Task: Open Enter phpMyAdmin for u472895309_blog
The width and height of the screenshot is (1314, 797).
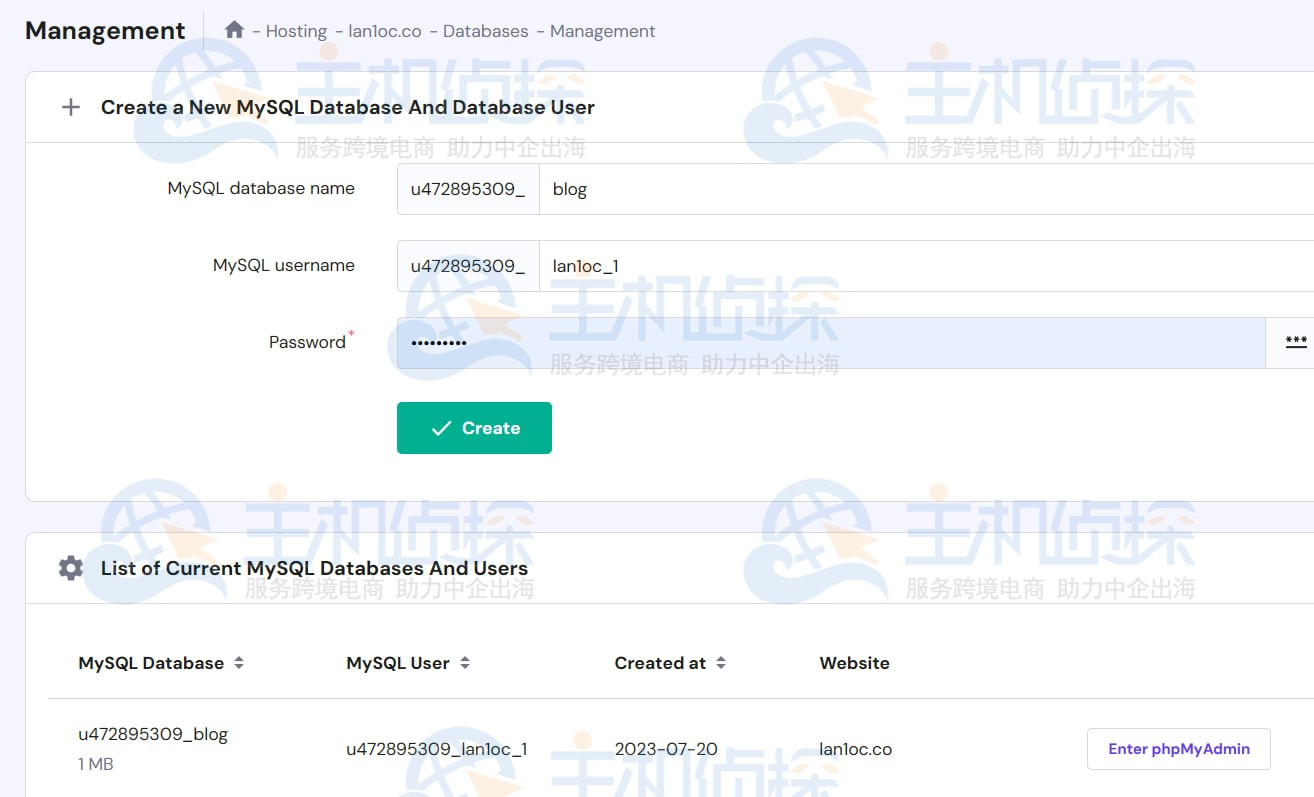Action: [1179, 749]
